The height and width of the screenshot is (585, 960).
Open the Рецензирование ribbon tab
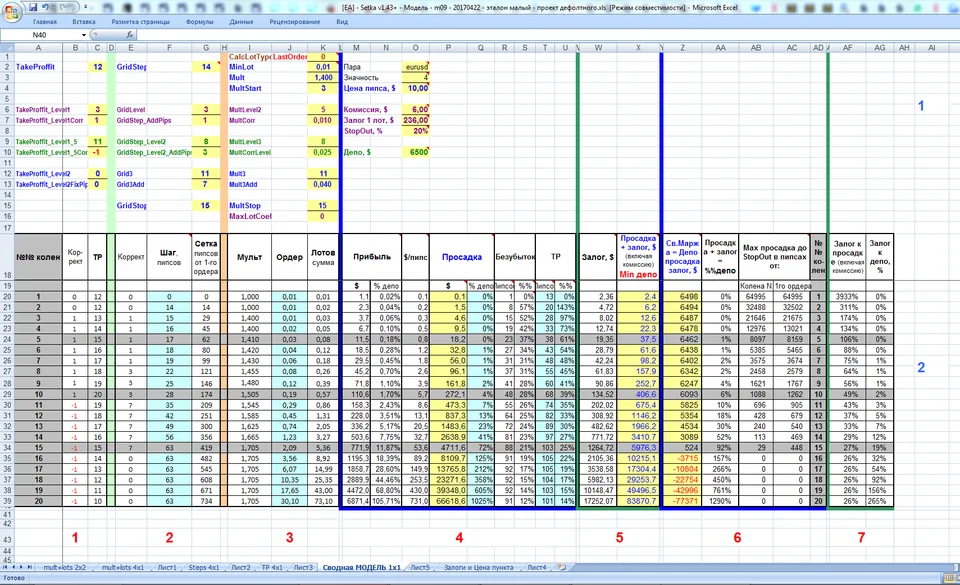pyautogui.click(x=294, y=21)
